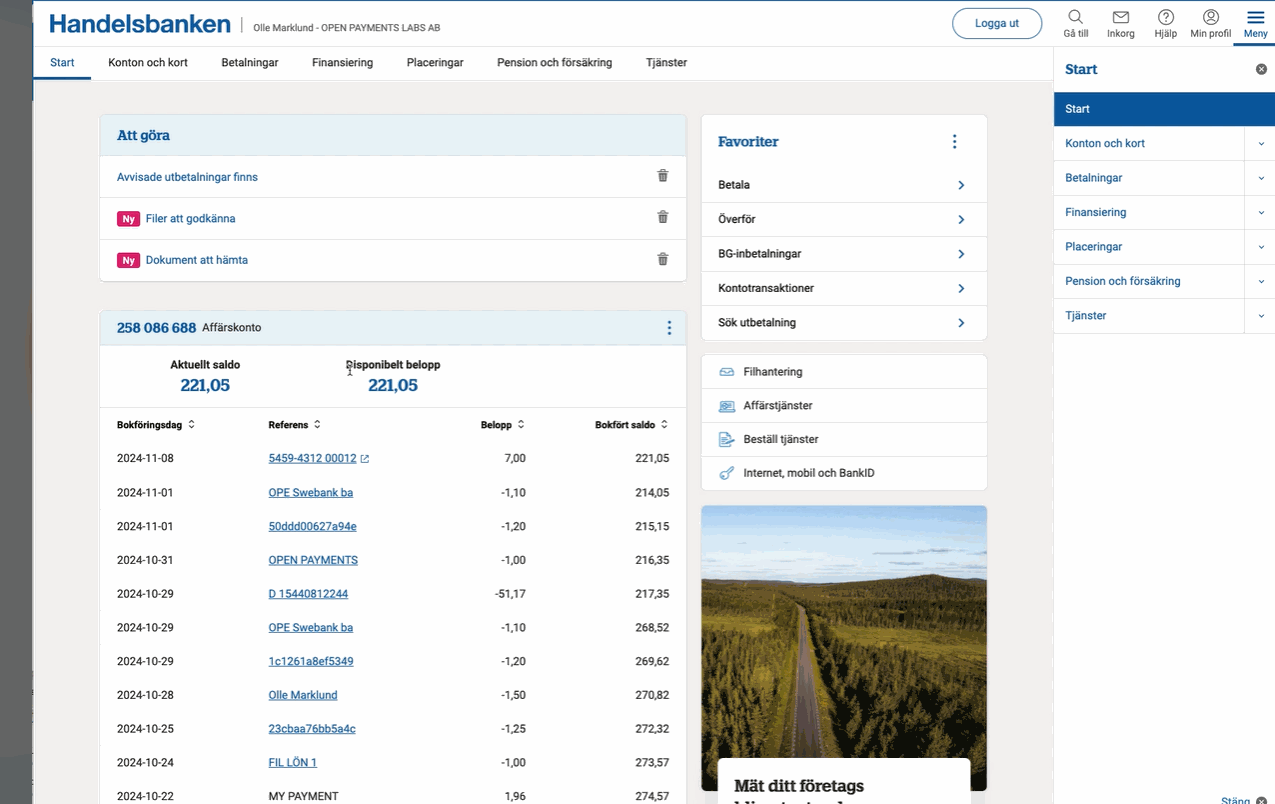Open OPEN PAYMENTS transaction reference

click(313, 560)
